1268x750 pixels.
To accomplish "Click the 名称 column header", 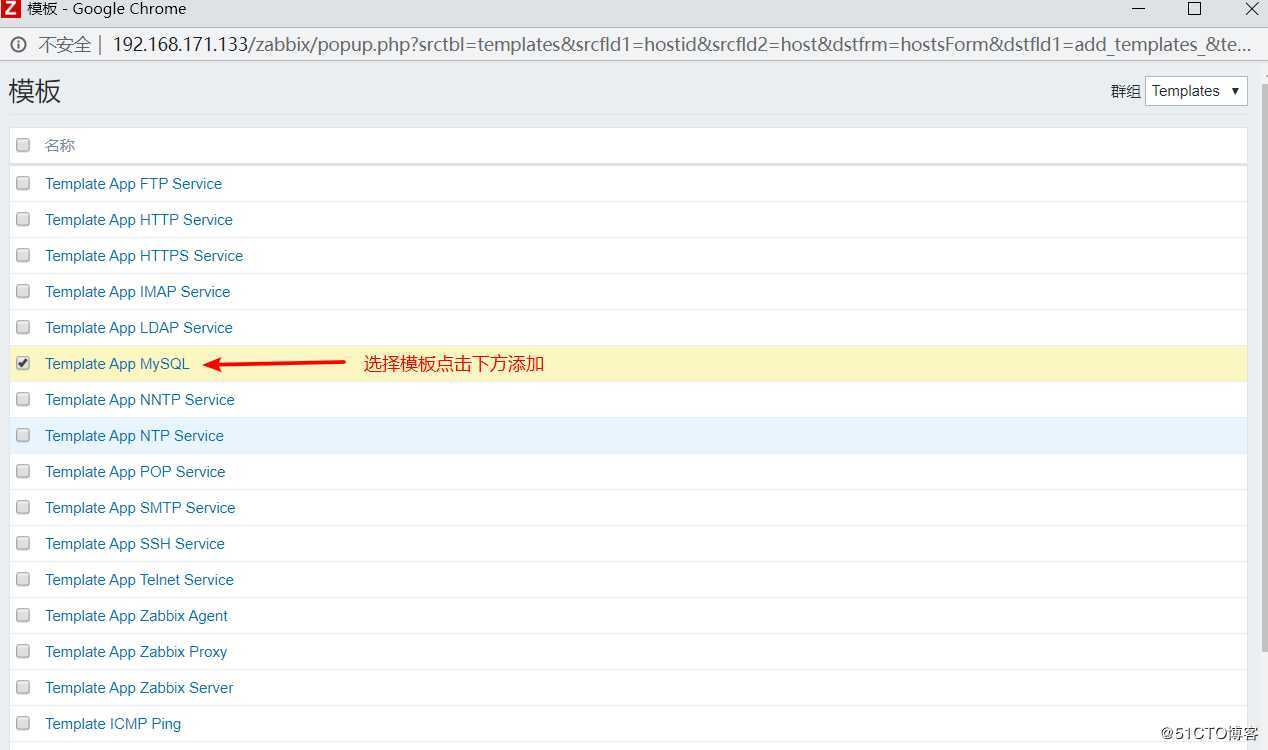I will tap(60, 145).
